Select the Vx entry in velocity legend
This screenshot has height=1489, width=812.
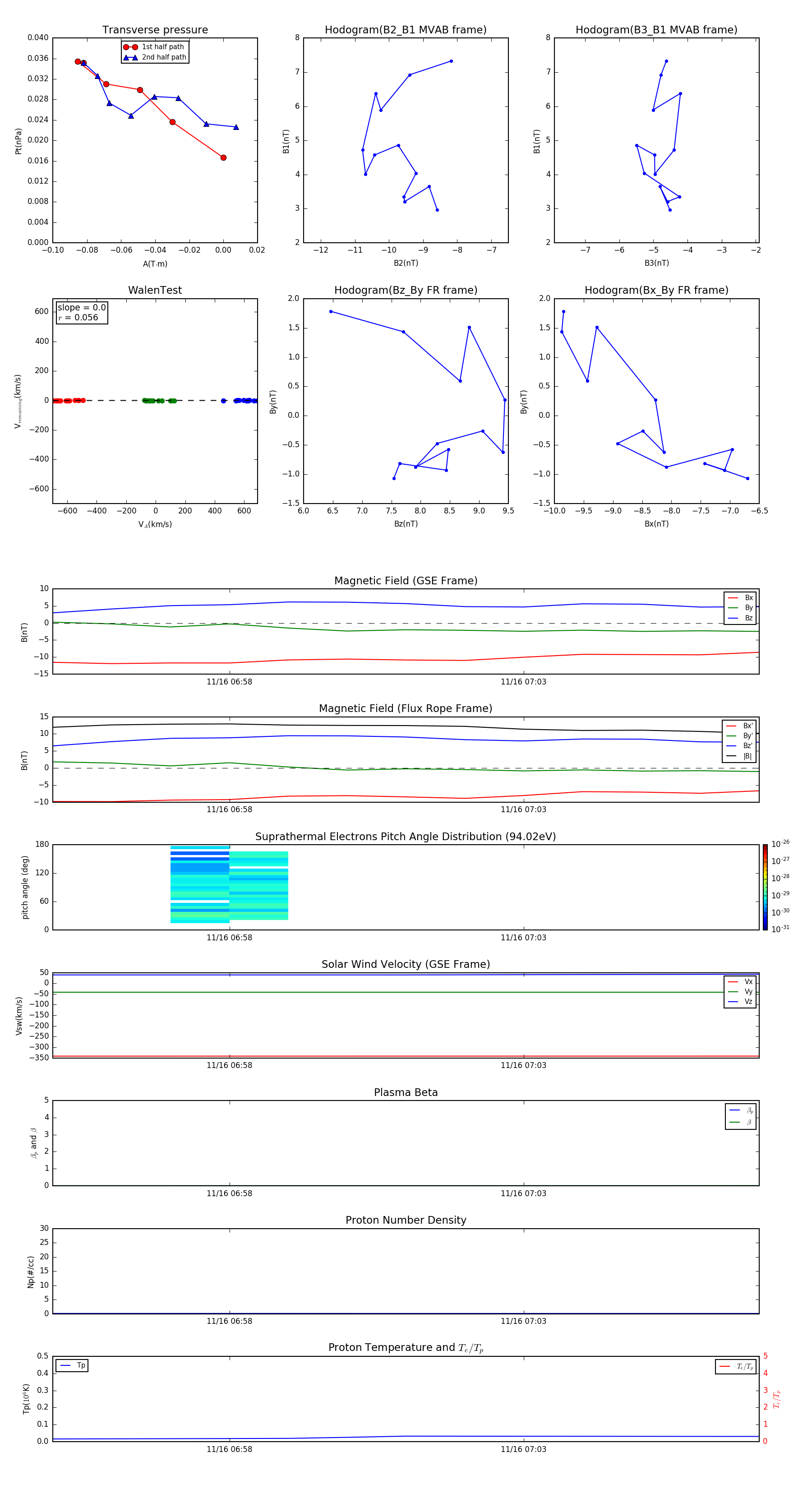tap(740, 981)
